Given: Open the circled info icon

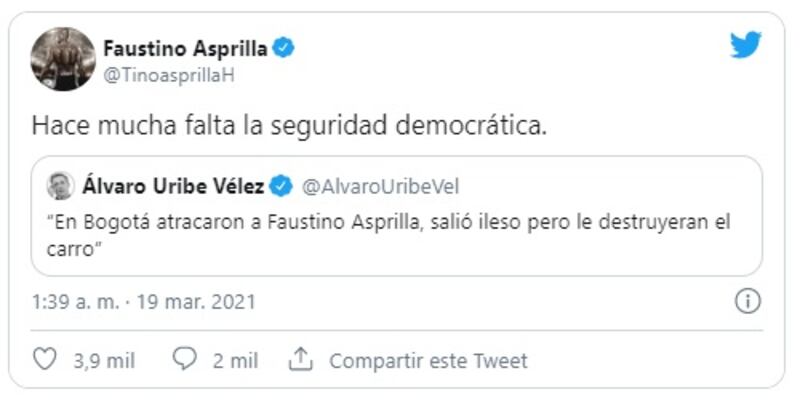Looking at the screenshot, I should [747, 301].
